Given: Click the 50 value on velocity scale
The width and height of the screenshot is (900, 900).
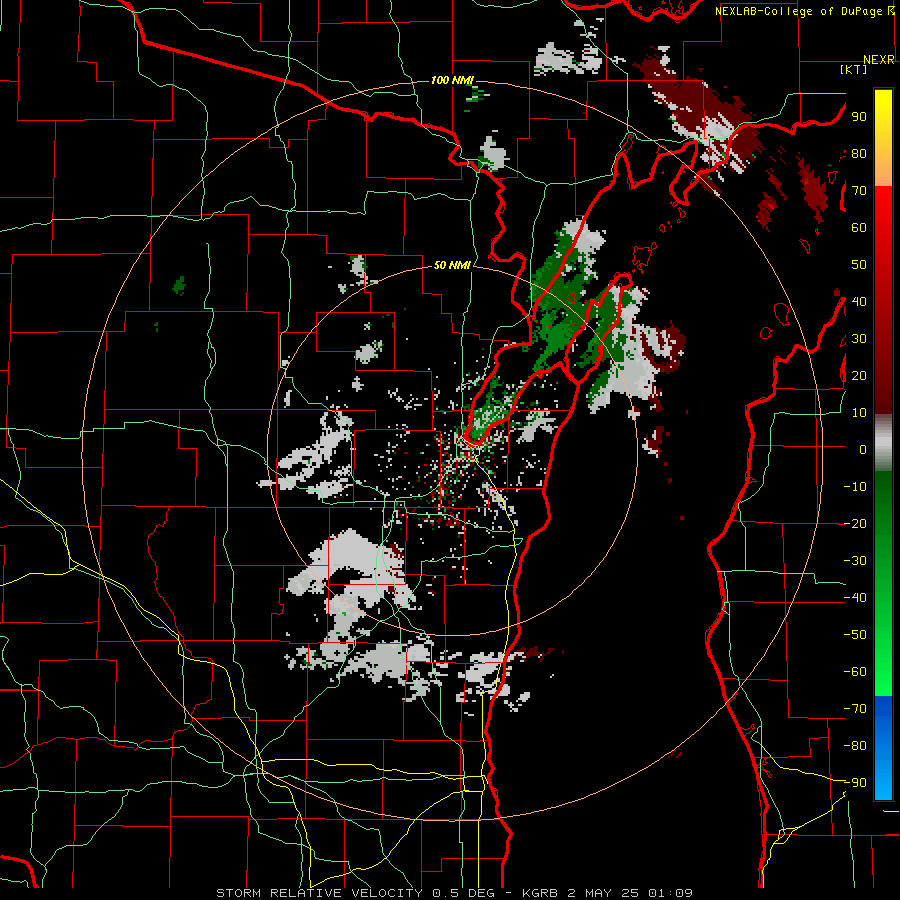Looking at the screenshot, I should pos(859,265).
